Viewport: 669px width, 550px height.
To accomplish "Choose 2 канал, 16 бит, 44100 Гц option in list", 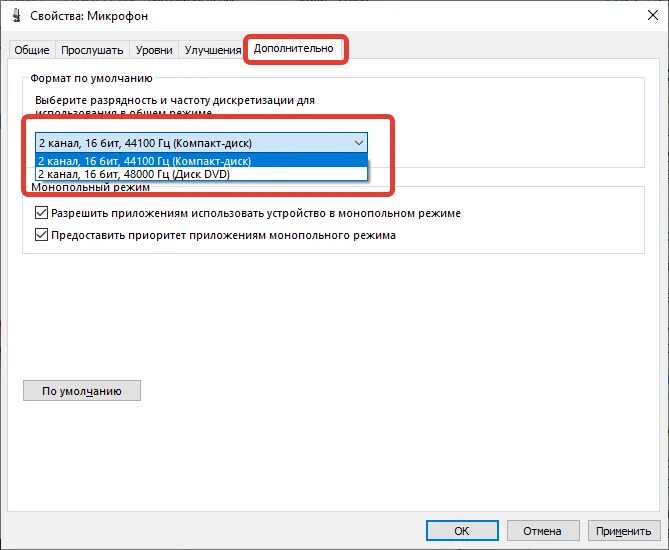I will [201, 161].
